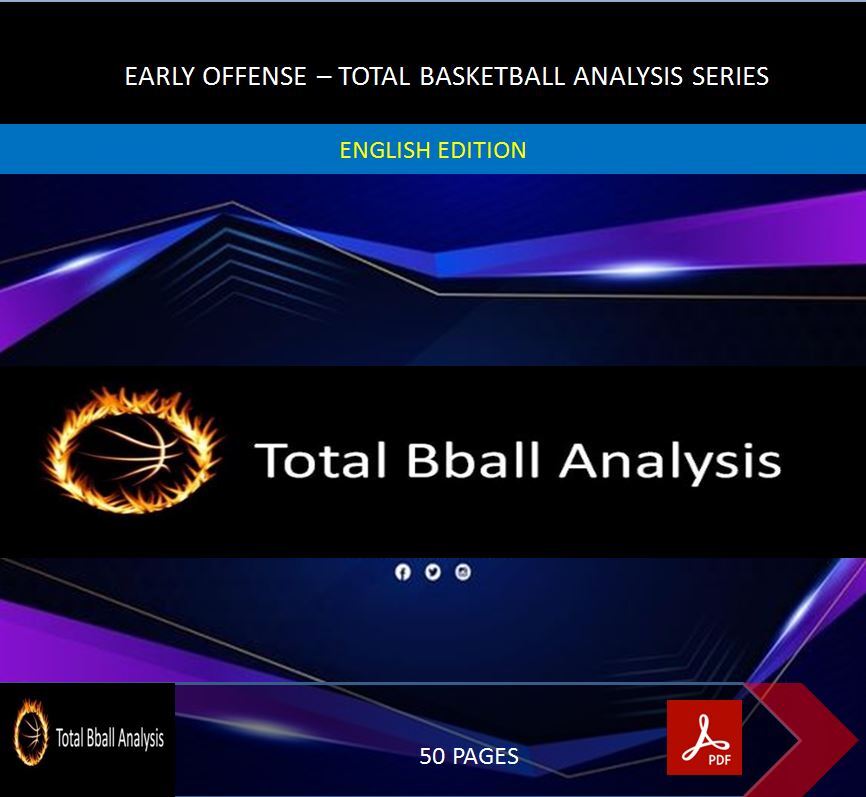Screen dimensions: 866x797
Task: Click the Twitter bird icon
Action: coord(433,572)
